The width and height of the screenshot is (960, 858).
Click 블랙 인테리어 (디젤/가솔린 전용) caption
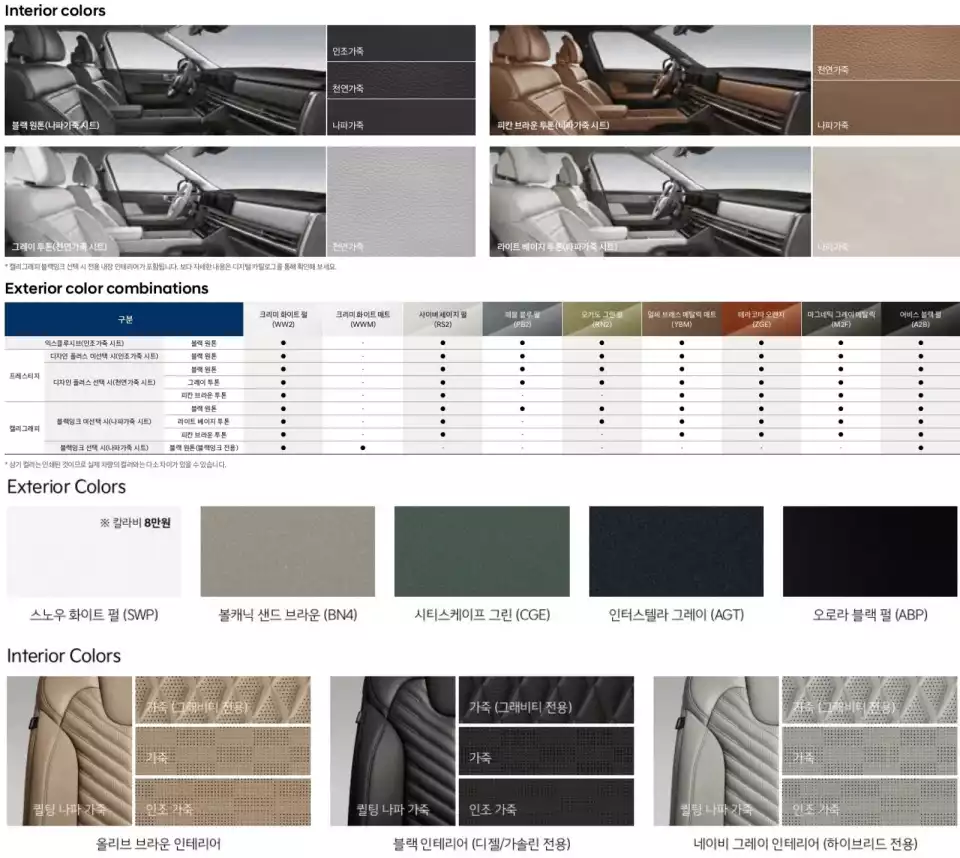point(482,843)
